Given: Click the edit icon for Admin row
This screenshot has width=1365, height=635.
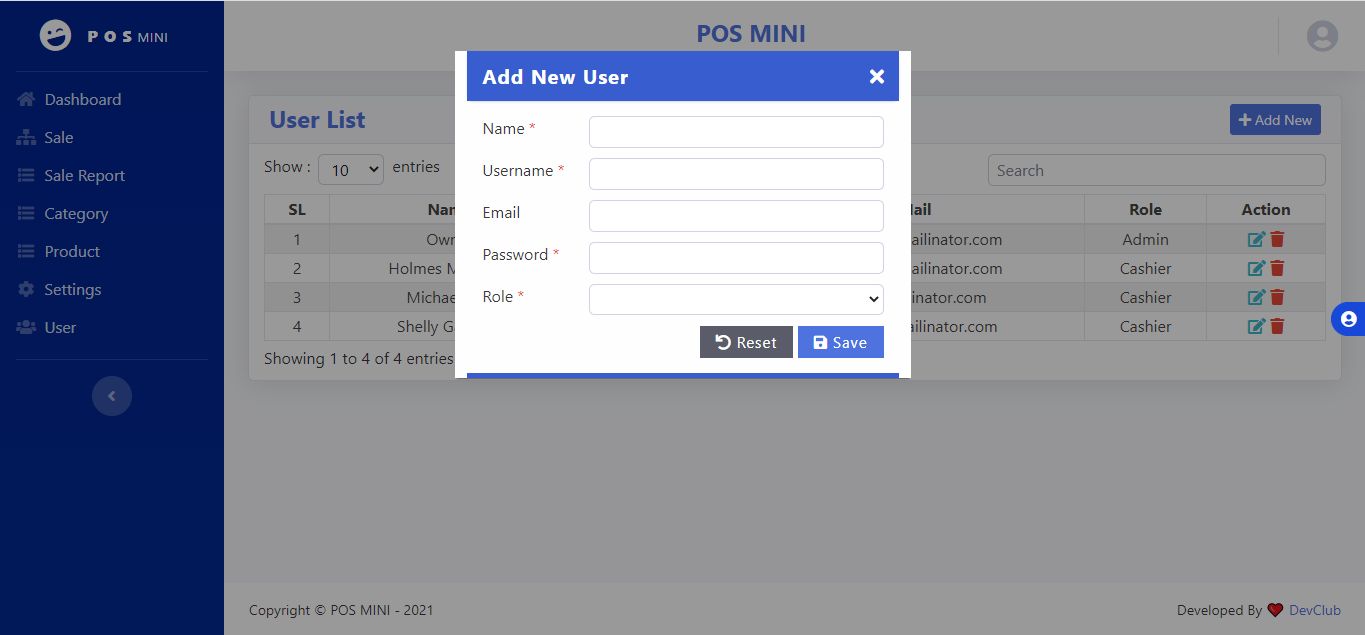Looking at the screenshot, I should (1256, 240).
